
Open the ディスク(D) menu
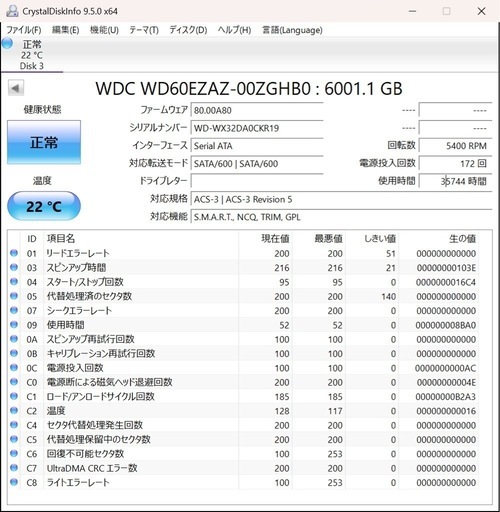click(x=188, y=30)
